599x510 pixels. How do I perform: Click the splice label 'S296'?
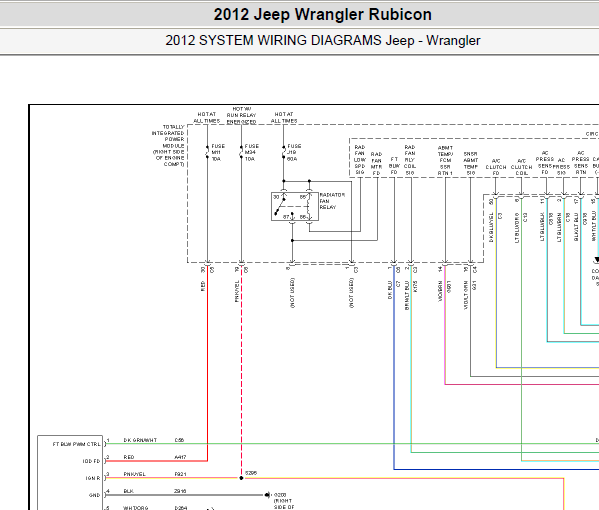point(251,473)
